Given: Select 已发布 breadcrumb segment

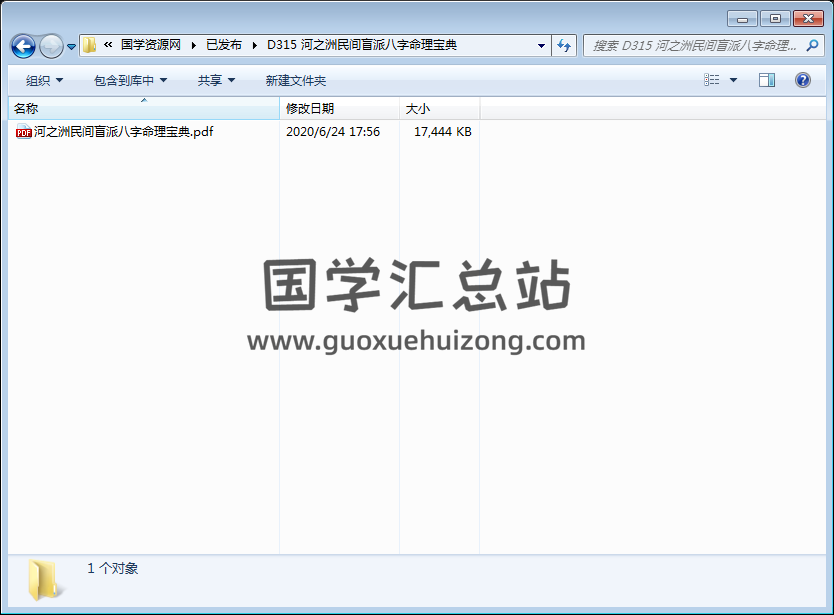Looking at the screenshot, I should coord(224,45).
